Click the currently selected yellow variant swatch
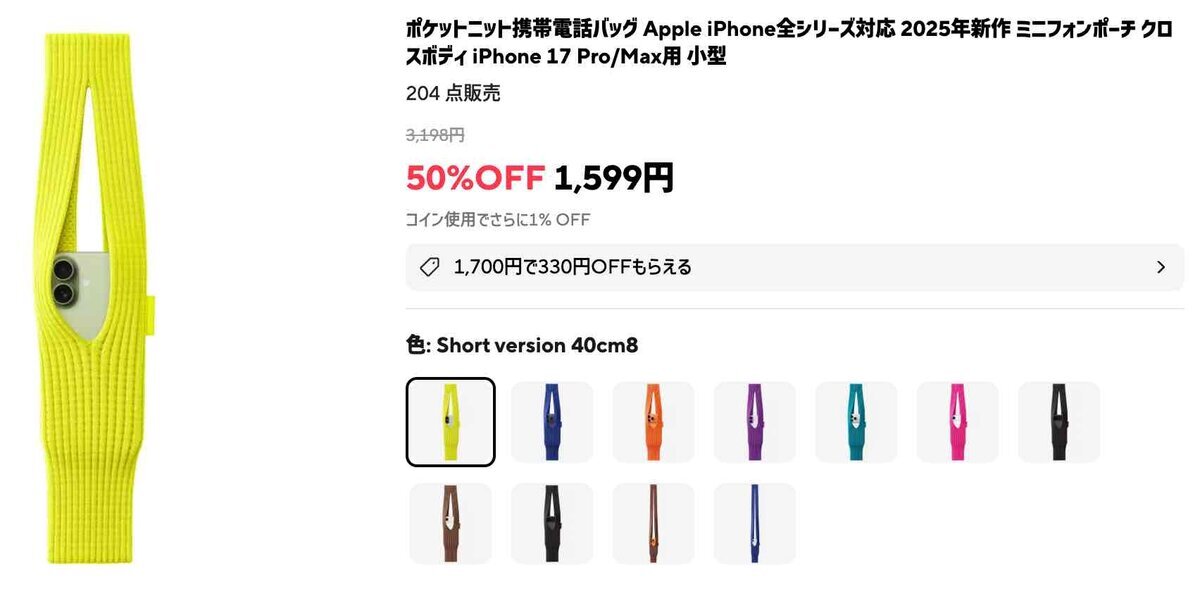The image size is (1200, 599). tap(452, 420)
